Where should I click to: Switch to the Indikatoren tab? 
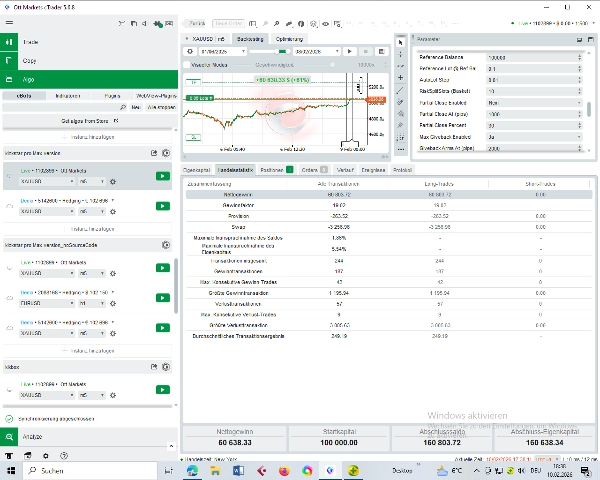tap(68, 96)
